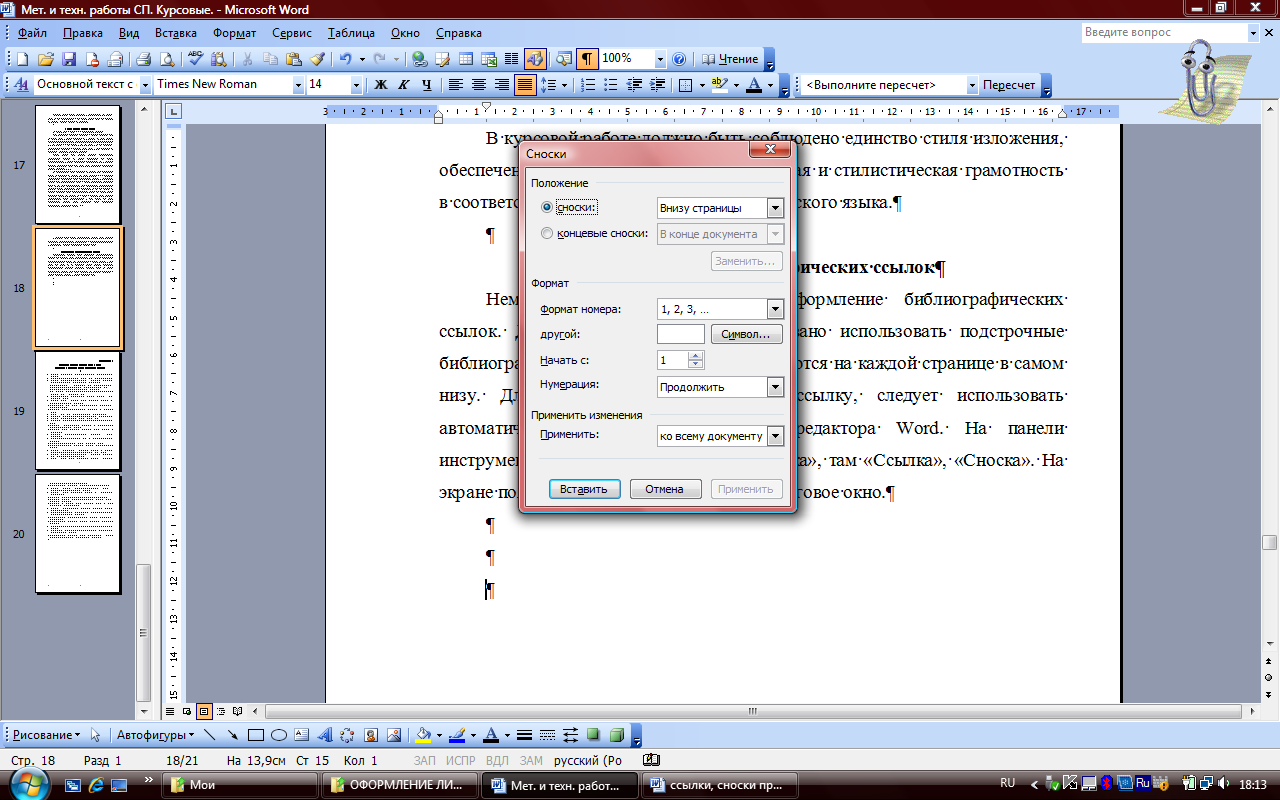
Task: Select the сноски radio button
Action: point(546,208)
